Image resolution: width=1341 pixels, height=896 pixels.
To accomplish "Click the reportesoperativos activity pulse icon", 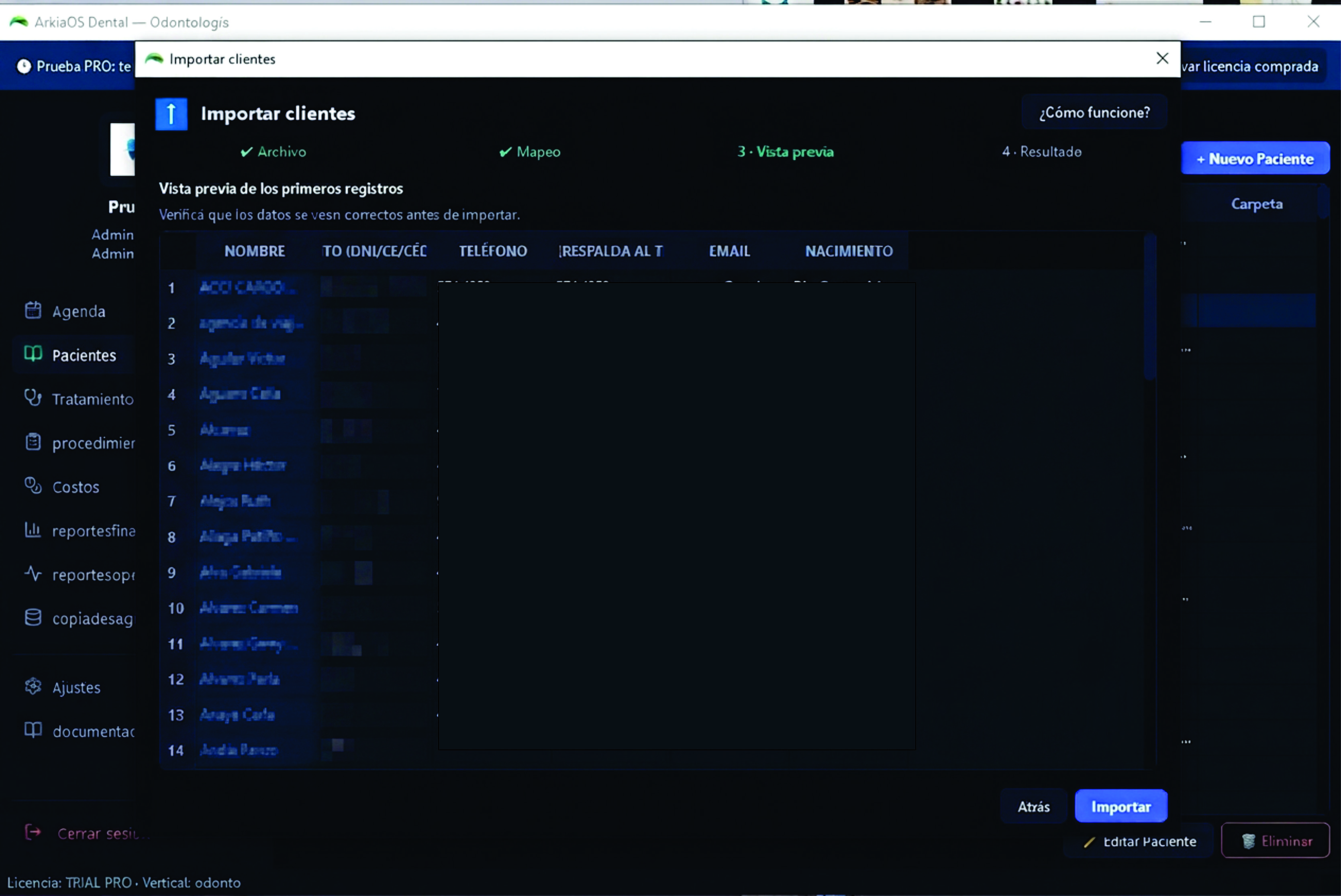I will (x=33, y=573).
